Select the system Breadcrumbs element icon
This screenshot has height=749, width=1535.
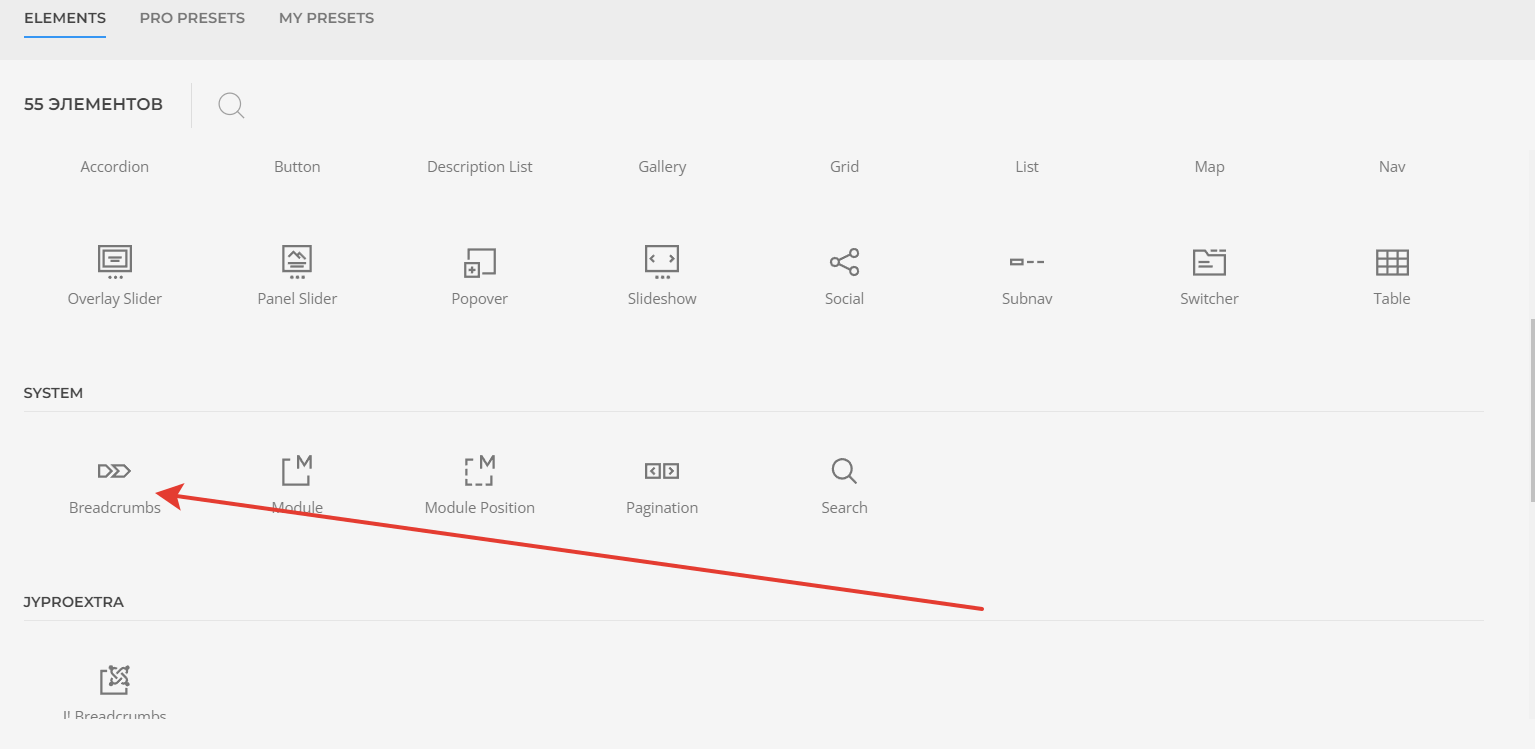pyautogui.click(x=114, y=471)
